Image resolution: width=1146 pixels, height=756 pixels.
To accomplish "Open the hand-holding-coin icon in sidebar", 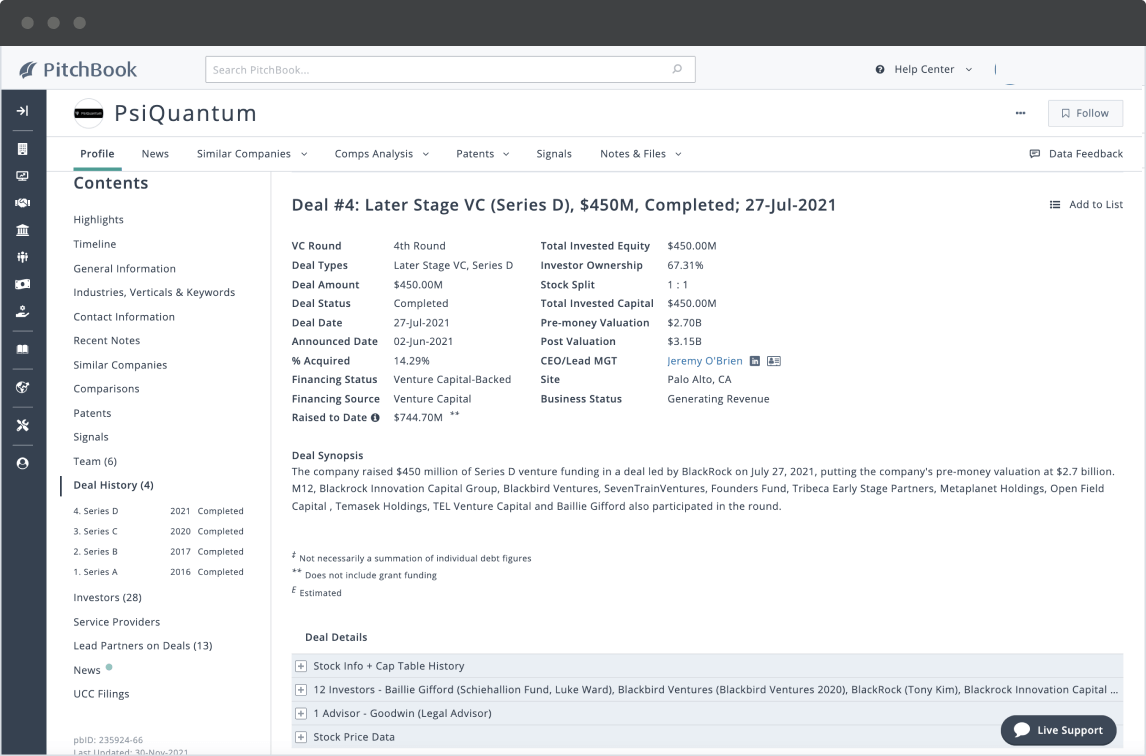I will click(23, 311).
